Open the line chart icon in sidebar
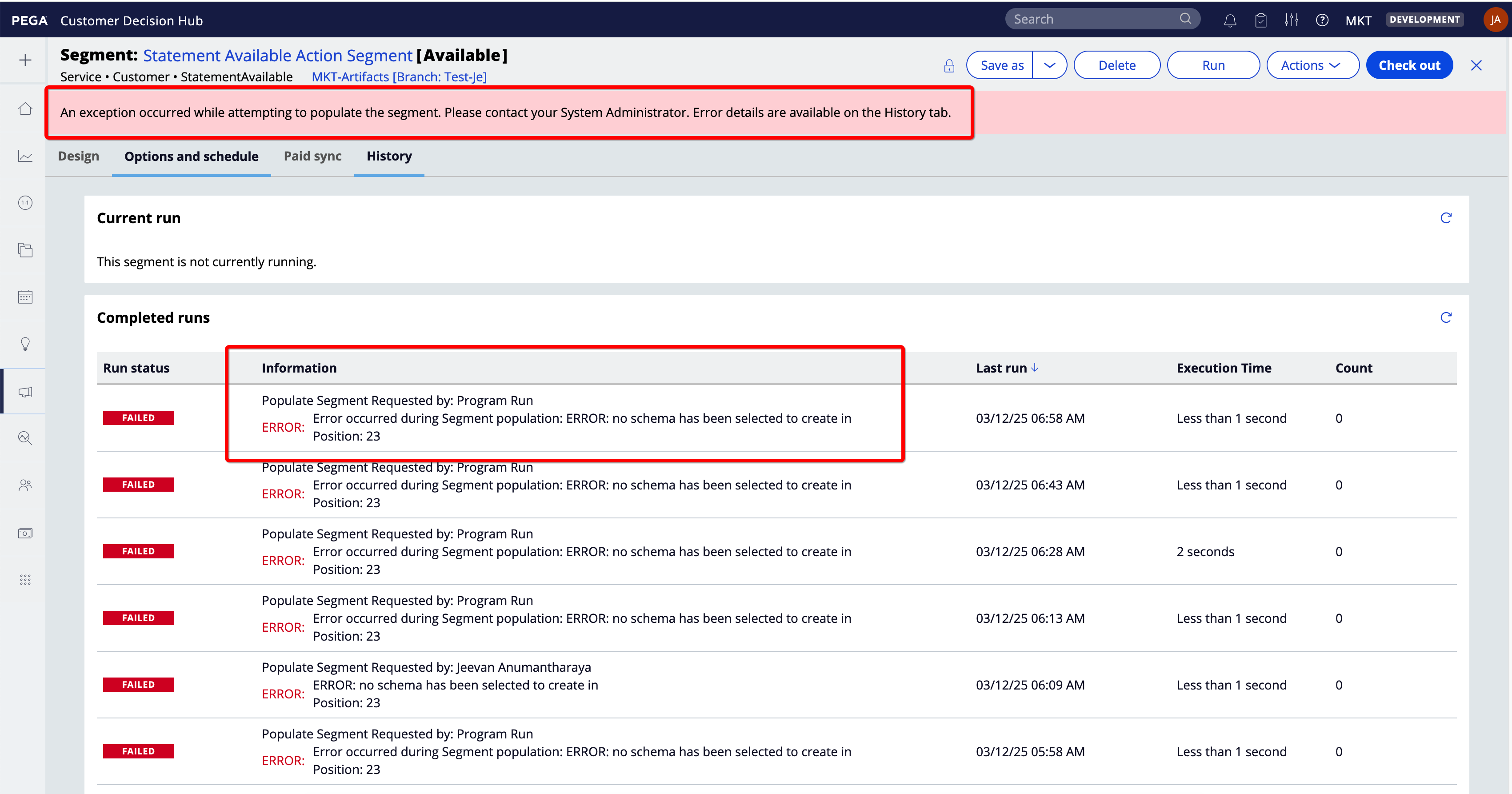This screenshot has width=1512, height=794. coord(25,156)
